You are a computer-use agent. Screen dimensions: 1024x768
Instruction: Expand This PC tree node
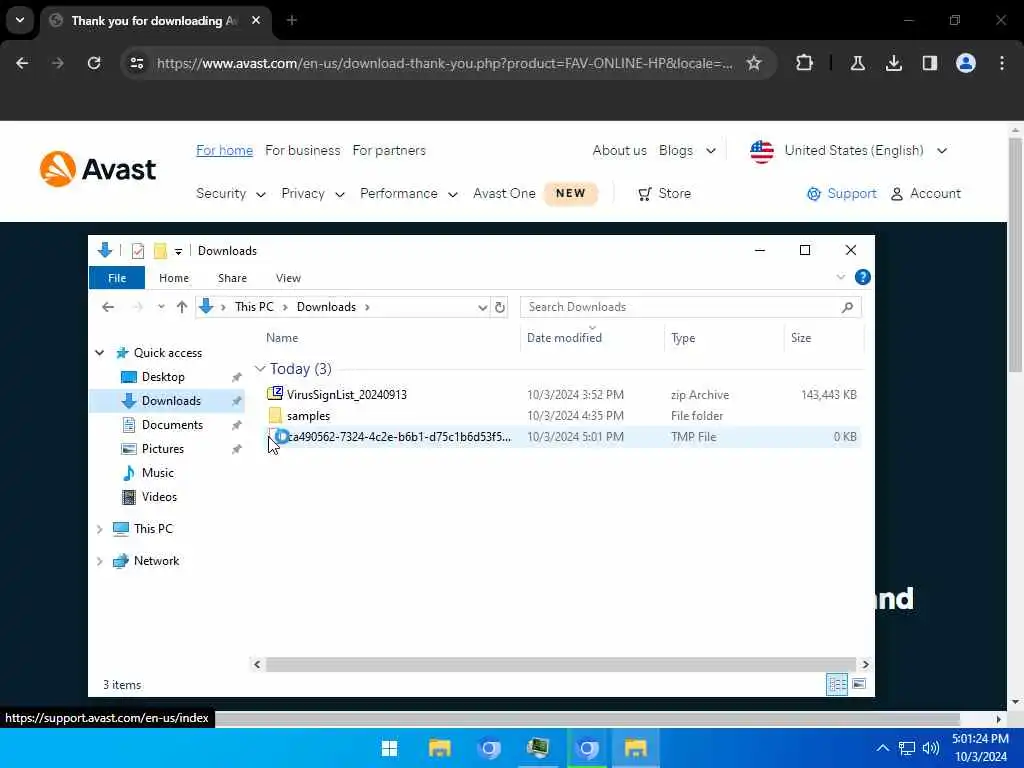[99, 529]
